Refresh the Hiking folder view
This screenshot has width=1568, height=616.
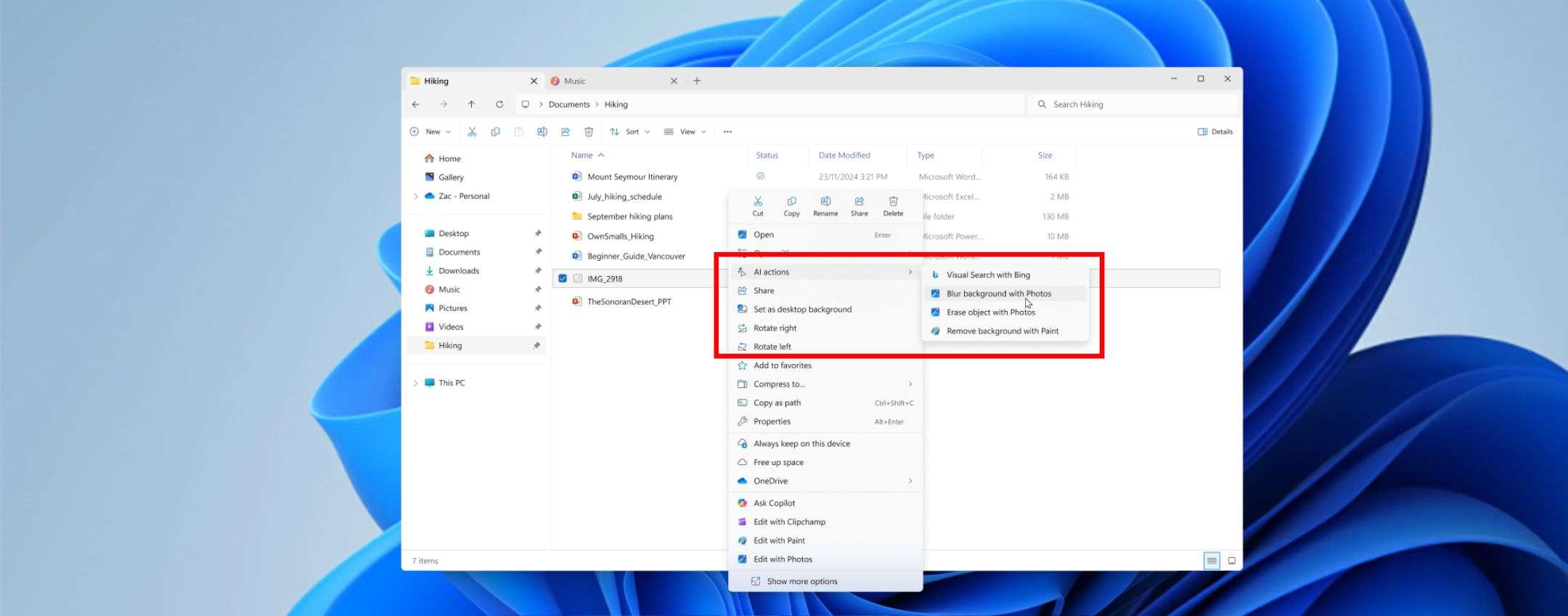[499, 105]
